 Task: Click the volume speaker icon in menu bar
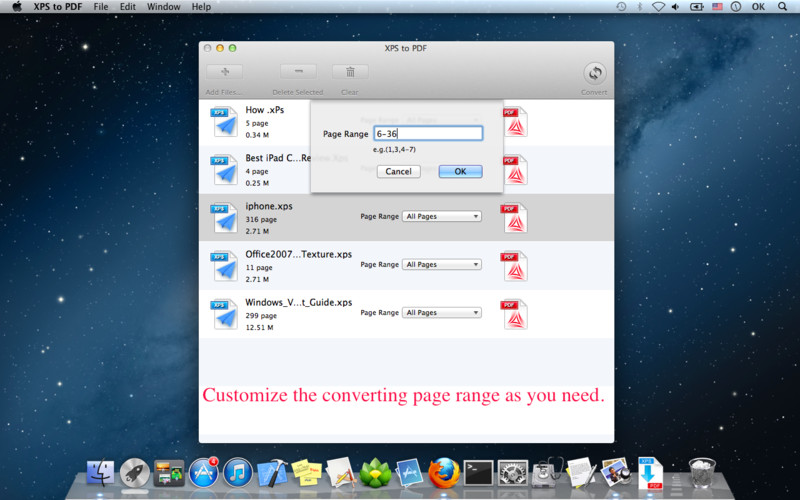pos(676,7)
